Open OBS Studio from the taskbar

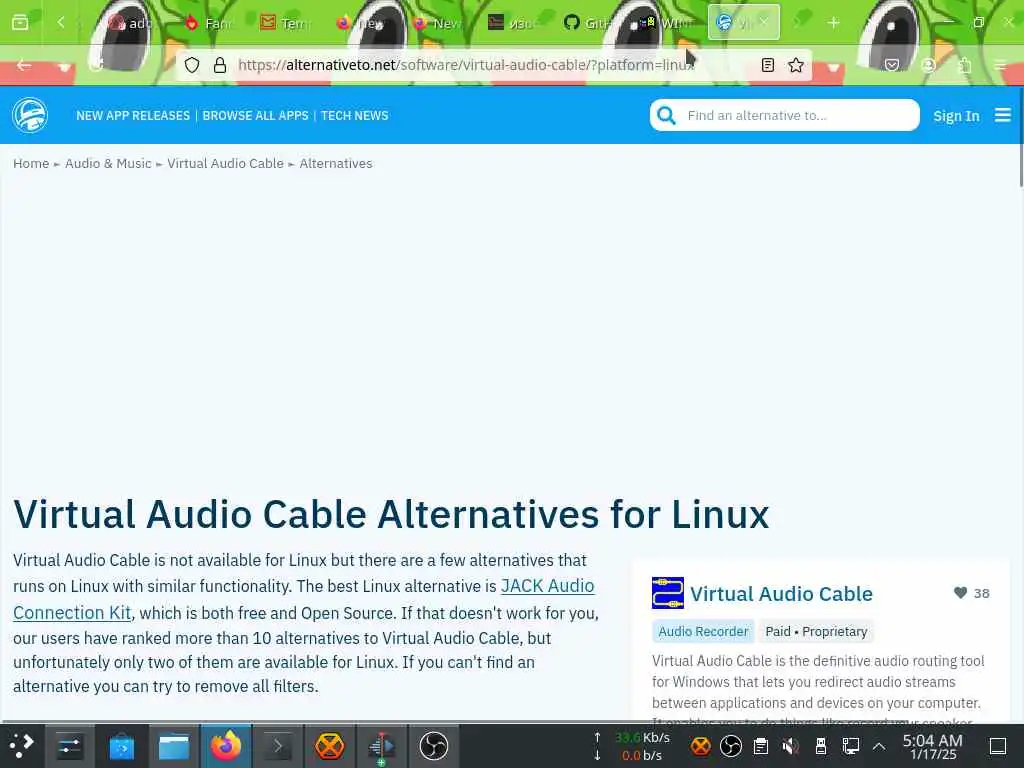click(x=434, y=746)
